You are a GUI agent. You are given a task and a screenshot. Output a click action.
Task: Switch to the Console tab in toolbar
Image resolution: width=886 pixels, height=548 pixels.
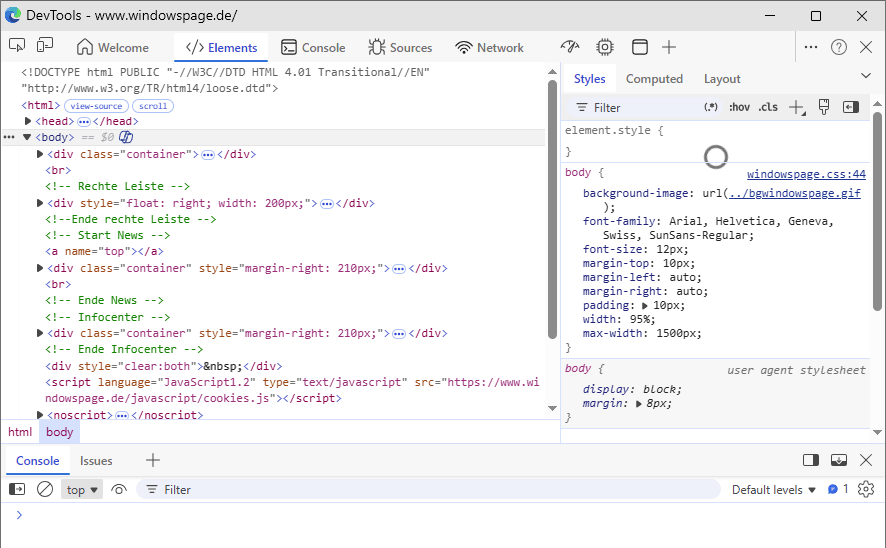click(313, 47)
